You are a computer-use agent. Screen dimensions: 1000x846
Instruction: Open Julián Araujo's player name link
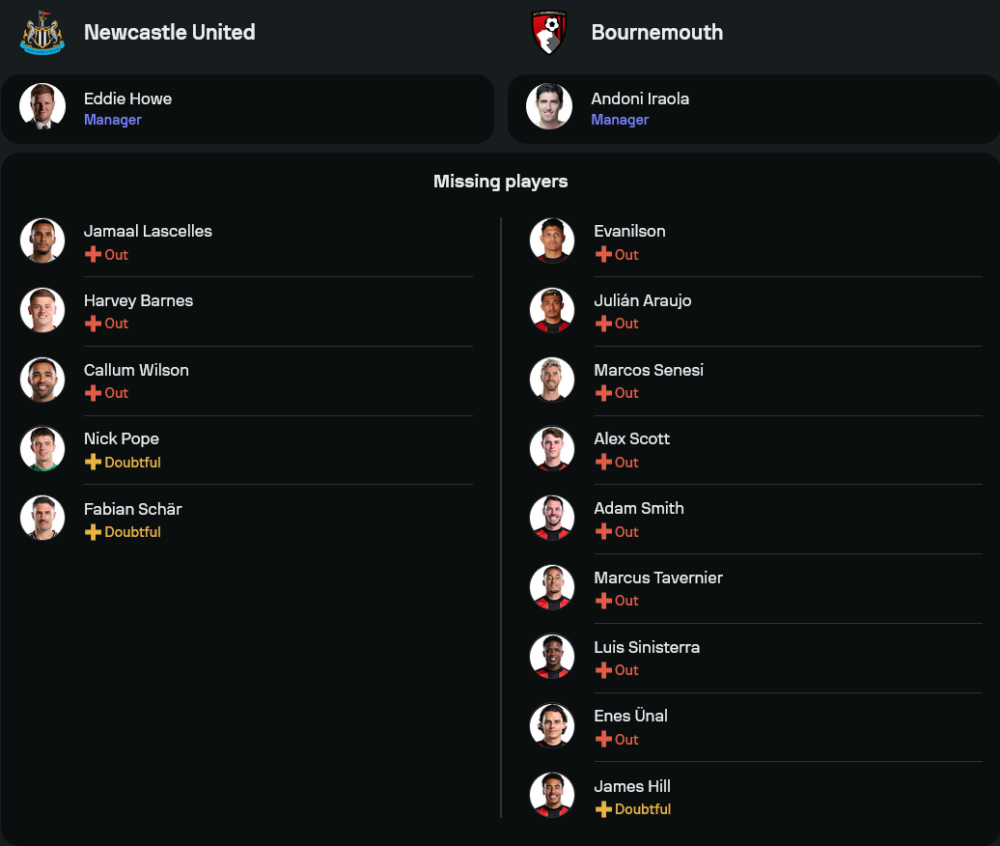click(642, 301)
